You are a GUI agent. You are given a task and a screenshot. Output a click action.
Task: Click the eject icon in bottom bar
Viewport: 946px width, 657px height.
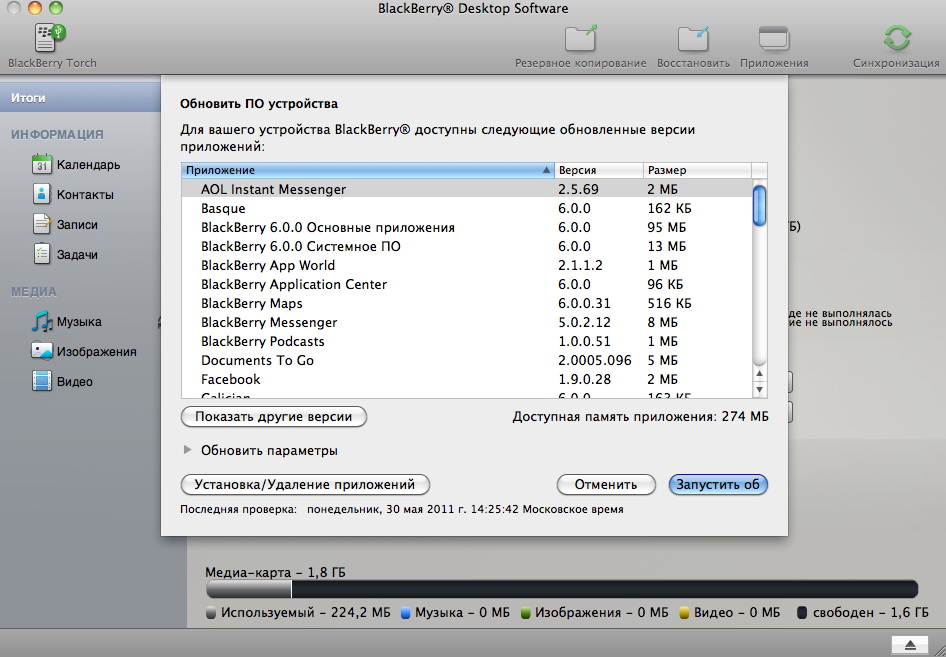[910, 645]
